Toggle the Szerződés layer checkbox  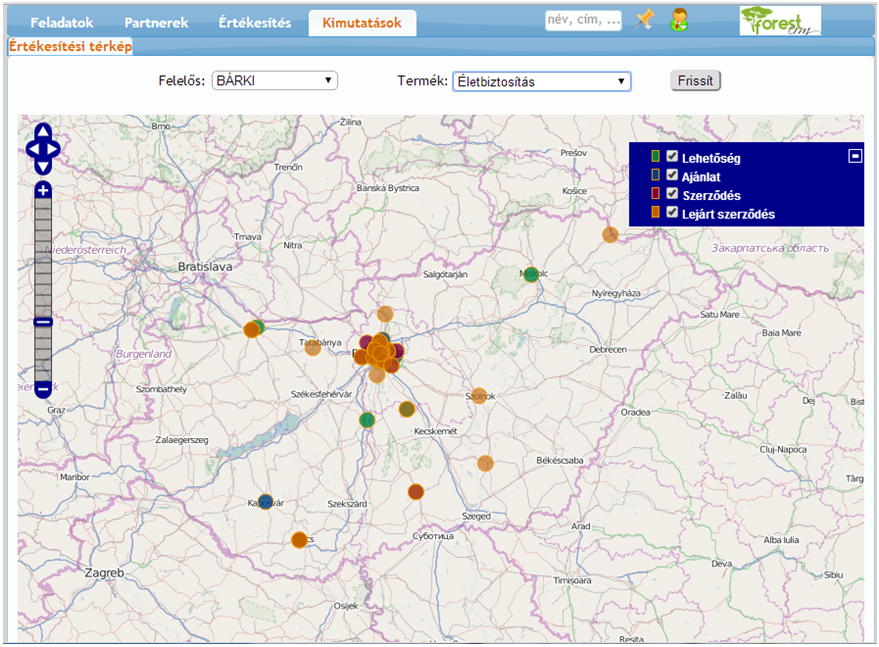click(672, 194)
